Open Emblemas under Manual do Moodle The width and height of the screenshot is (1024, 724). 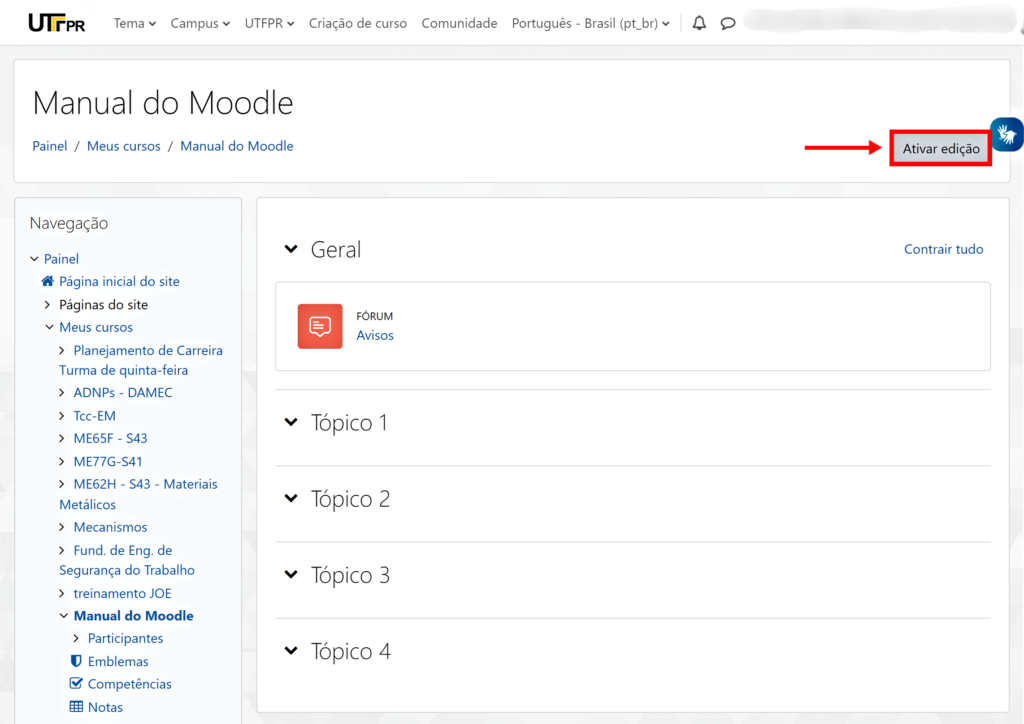click(118, 661)
